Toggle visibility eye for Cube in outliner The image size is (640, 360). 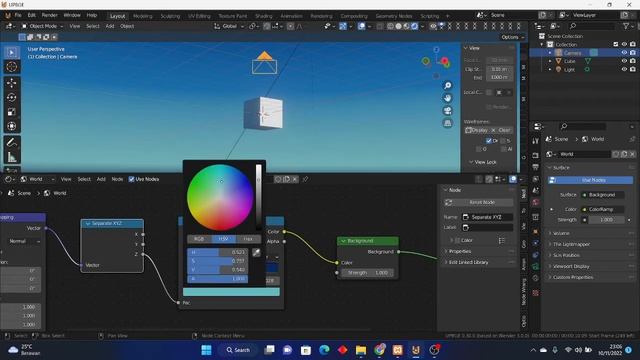pyautogui.click(x=624, y=61)
